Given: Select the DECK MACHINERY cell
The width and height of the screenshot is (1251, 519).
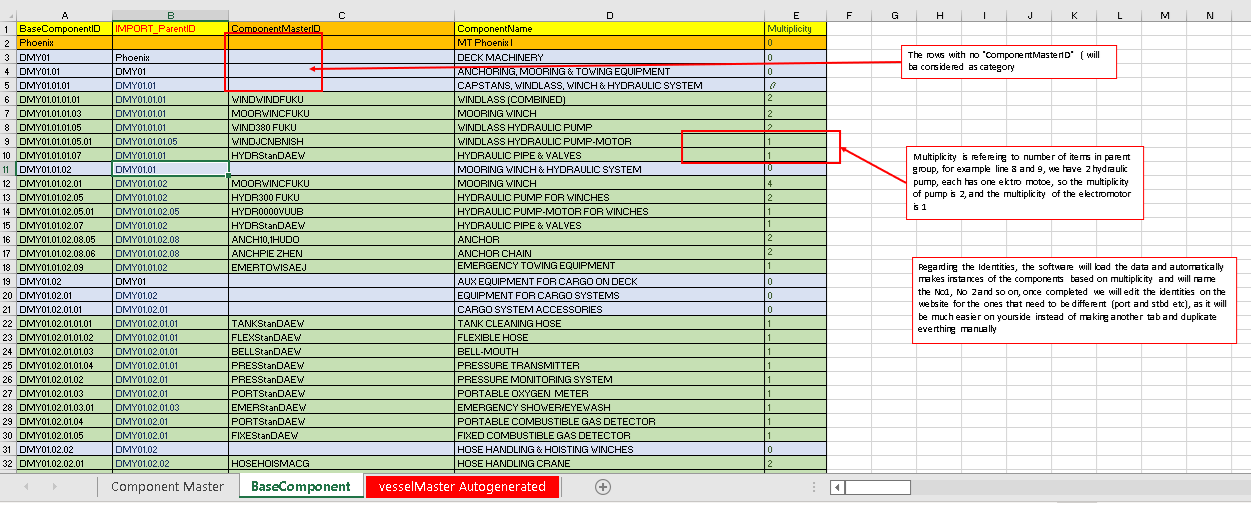Looking at the screenshot, I should [x=609, y=57].
